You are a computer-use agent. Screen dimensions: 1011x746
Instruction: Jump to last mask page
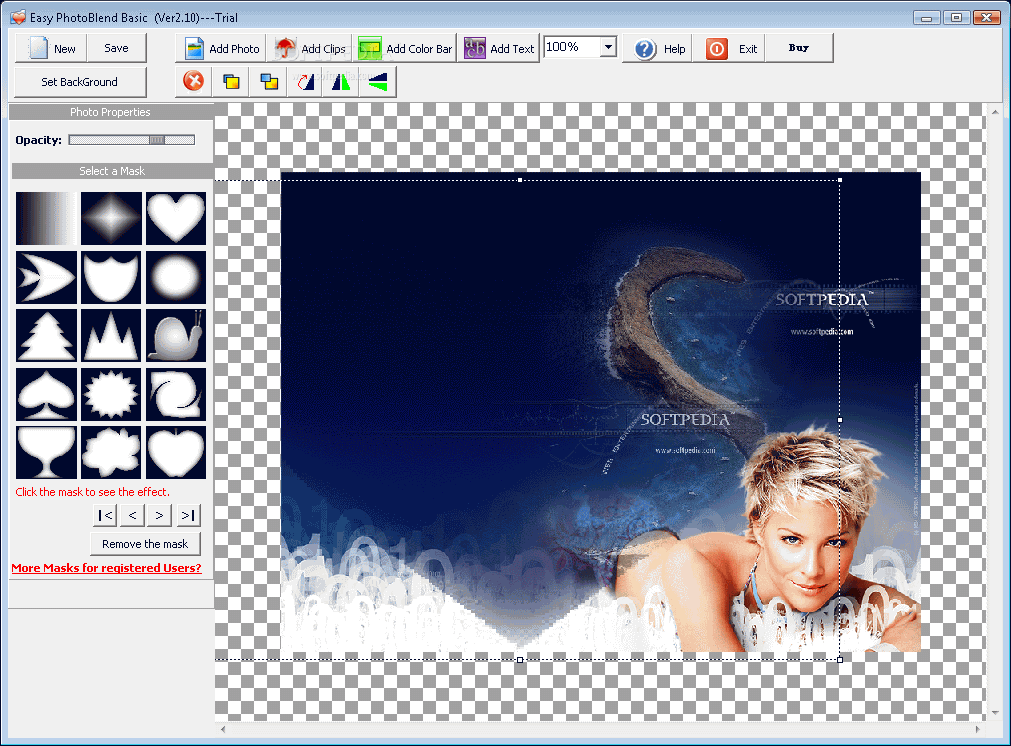(188, 515)
